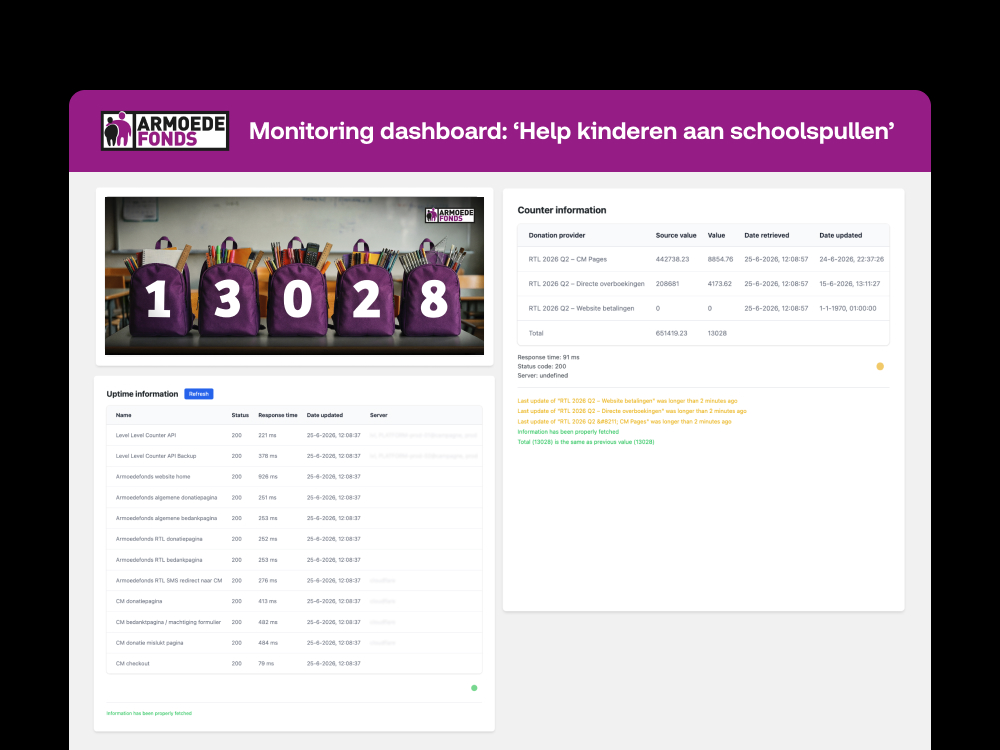Click the value 4173.62
Screen dimensions: 1000x750
pos(719,284)
